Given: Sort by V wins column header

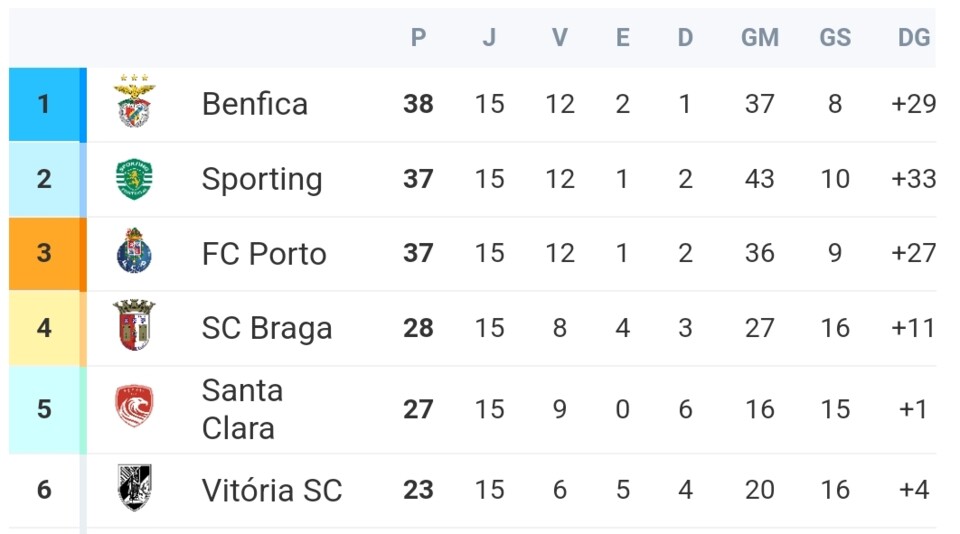Looking at the screenshot, I should pyautogui.click(x=560, y=38).
